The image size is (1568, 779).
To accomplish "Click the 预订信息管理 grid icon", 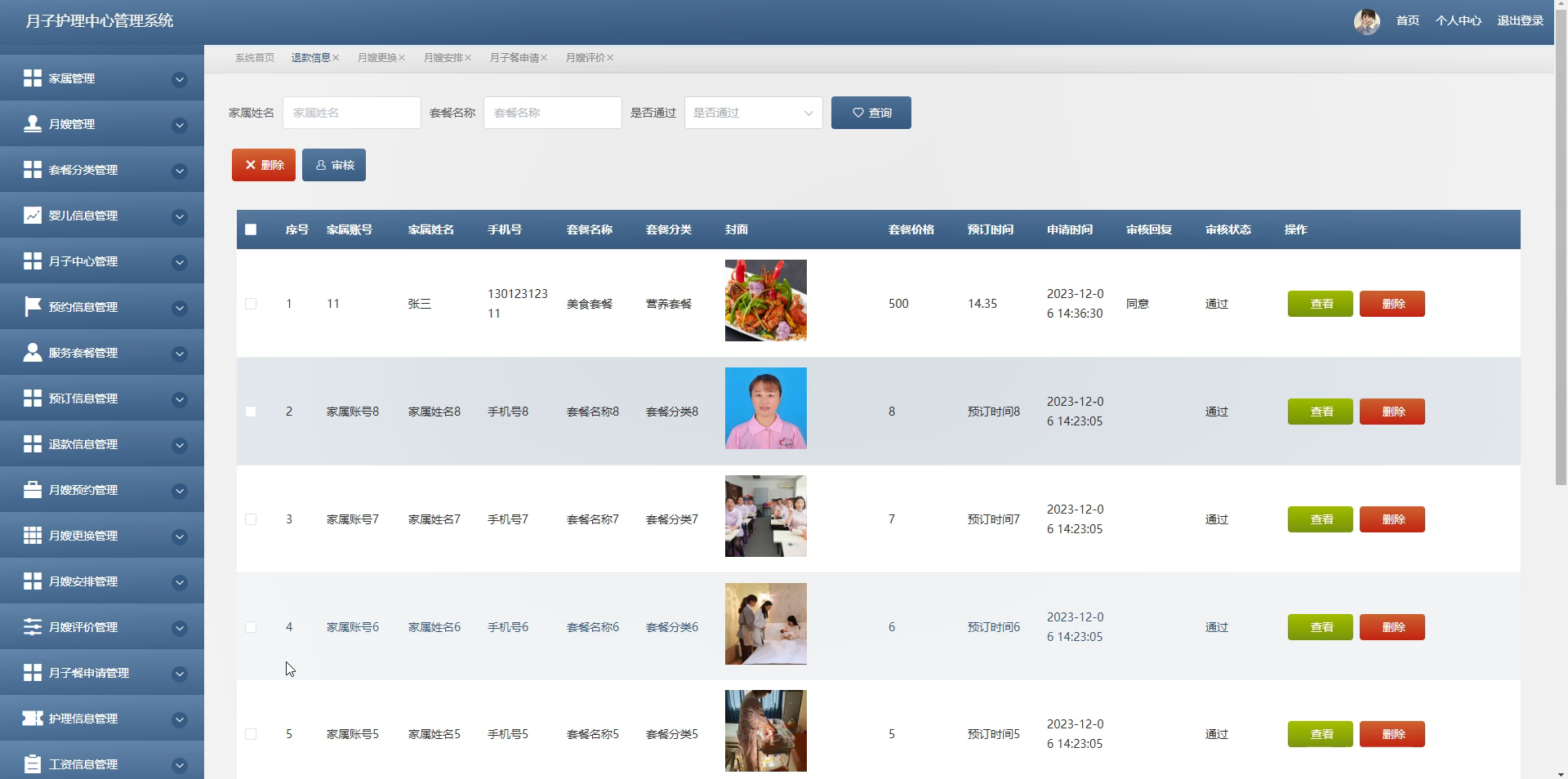I will click(x=33, y=398).
